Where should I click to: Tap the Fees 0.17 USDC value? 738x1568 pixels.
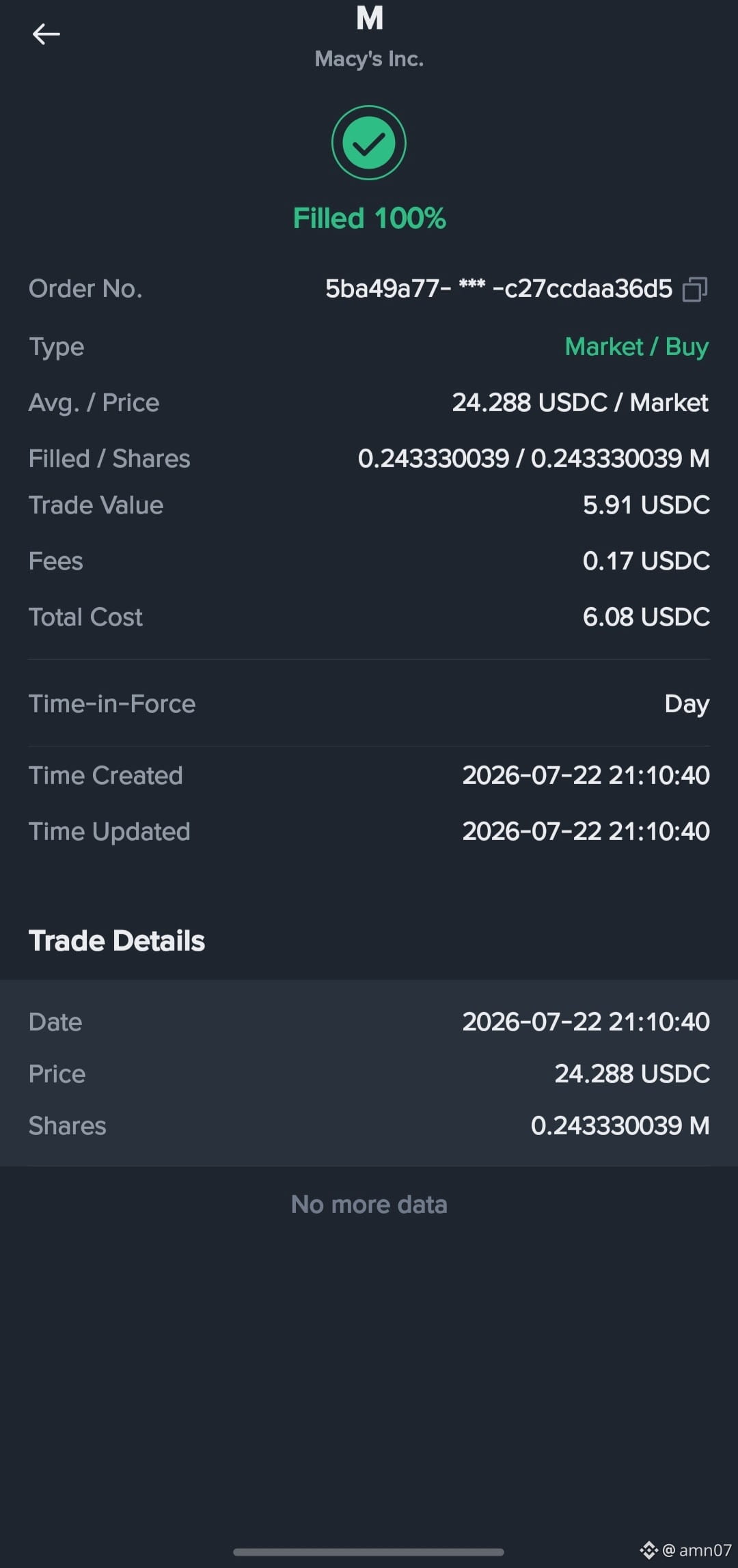click(x=646, y=561)
